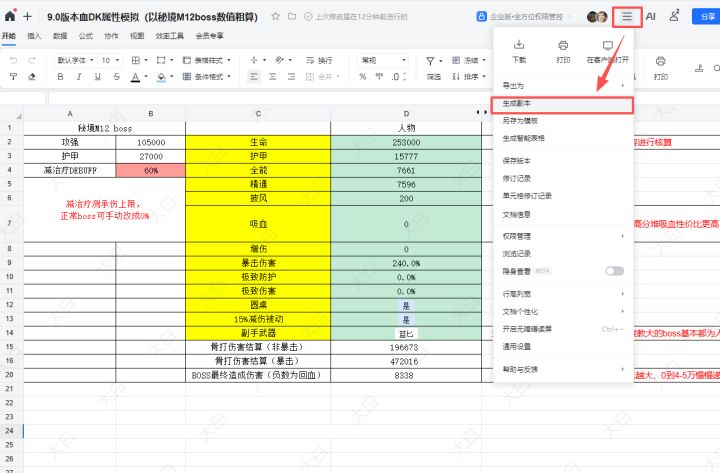The height and width of the screenshot is (473, 720).
Task: Click the redo arrow icon
Action: 32,60
